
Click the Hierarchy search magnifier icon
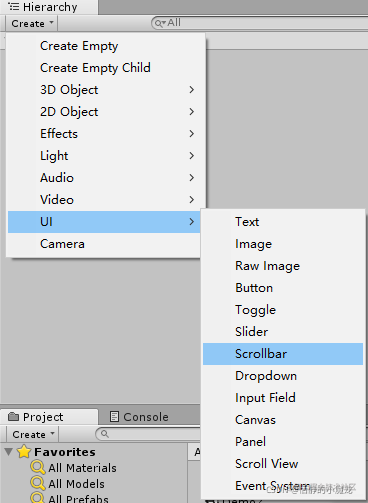point(160,23)
